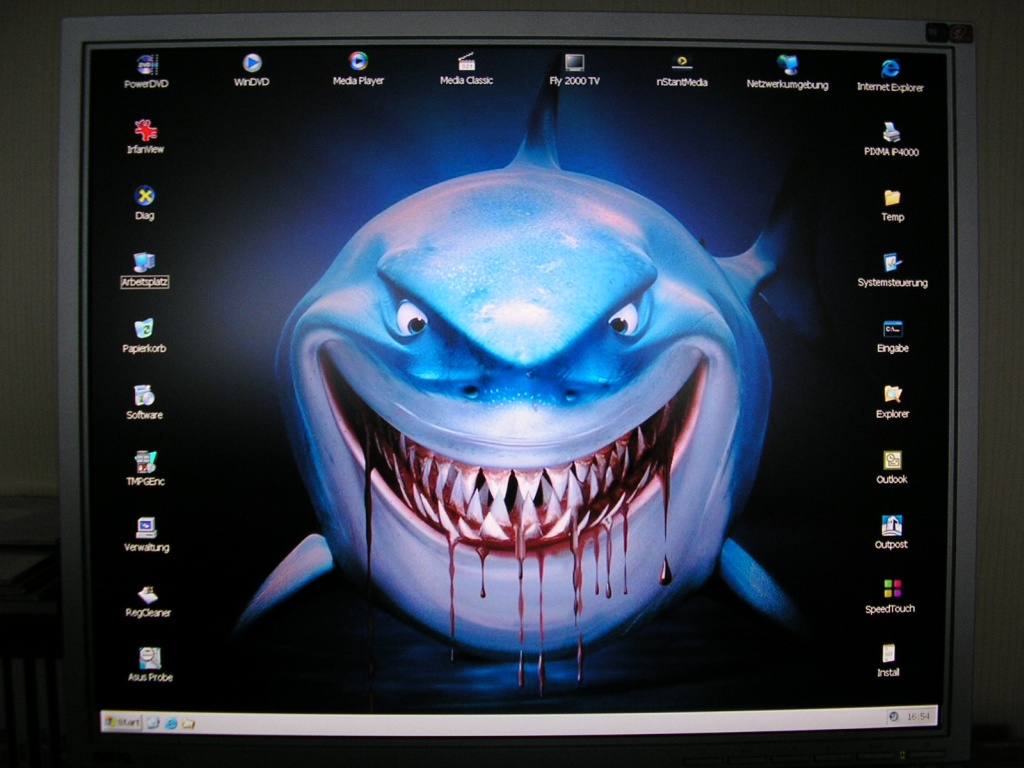Viewport: 1024px width, 768px height.
Task: Click the Outpost firewall icon
Action: [891, 526]
